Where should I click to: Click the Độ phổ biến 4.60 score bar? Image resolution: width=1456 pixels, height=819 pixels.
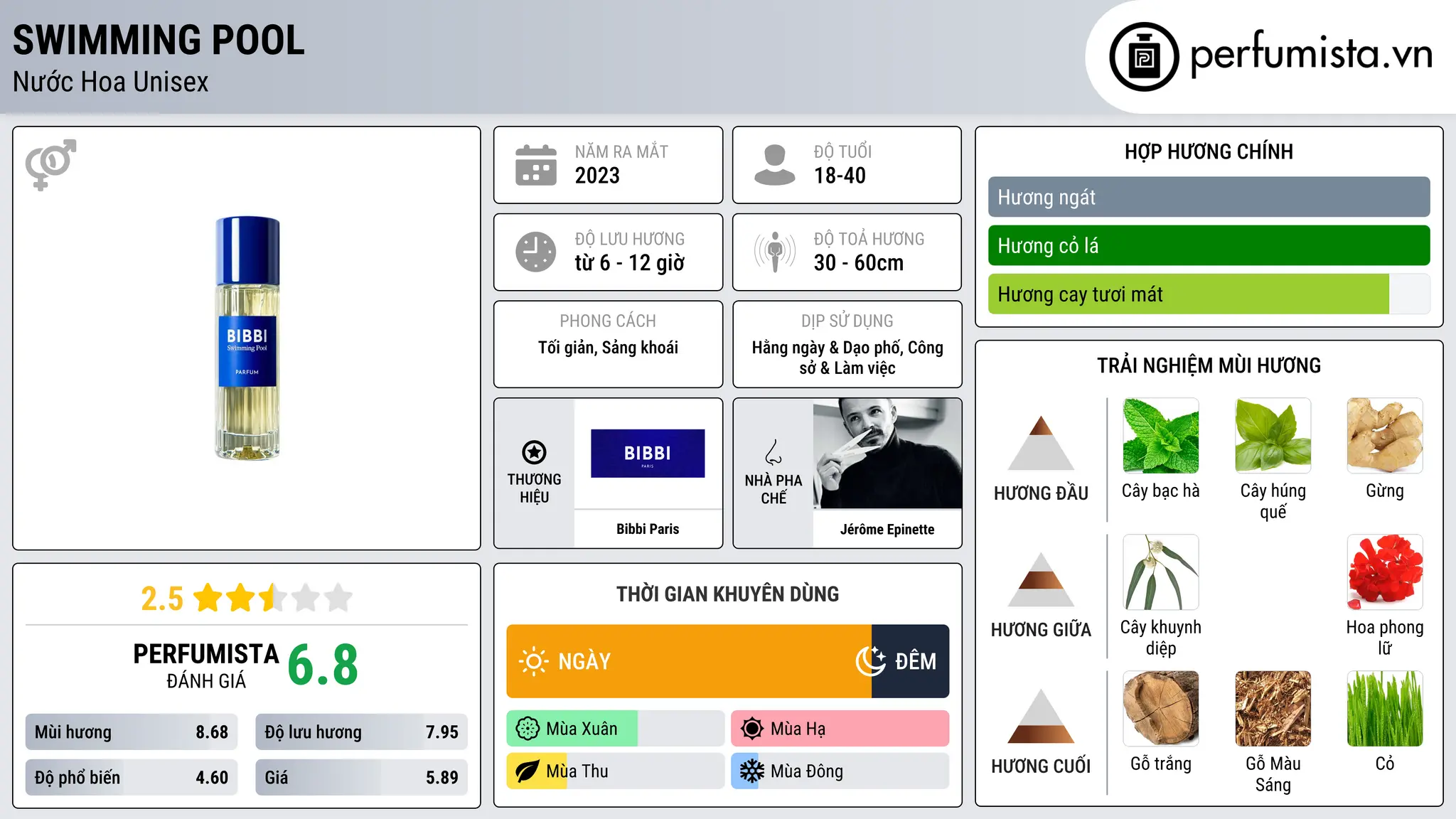(132, 777)
